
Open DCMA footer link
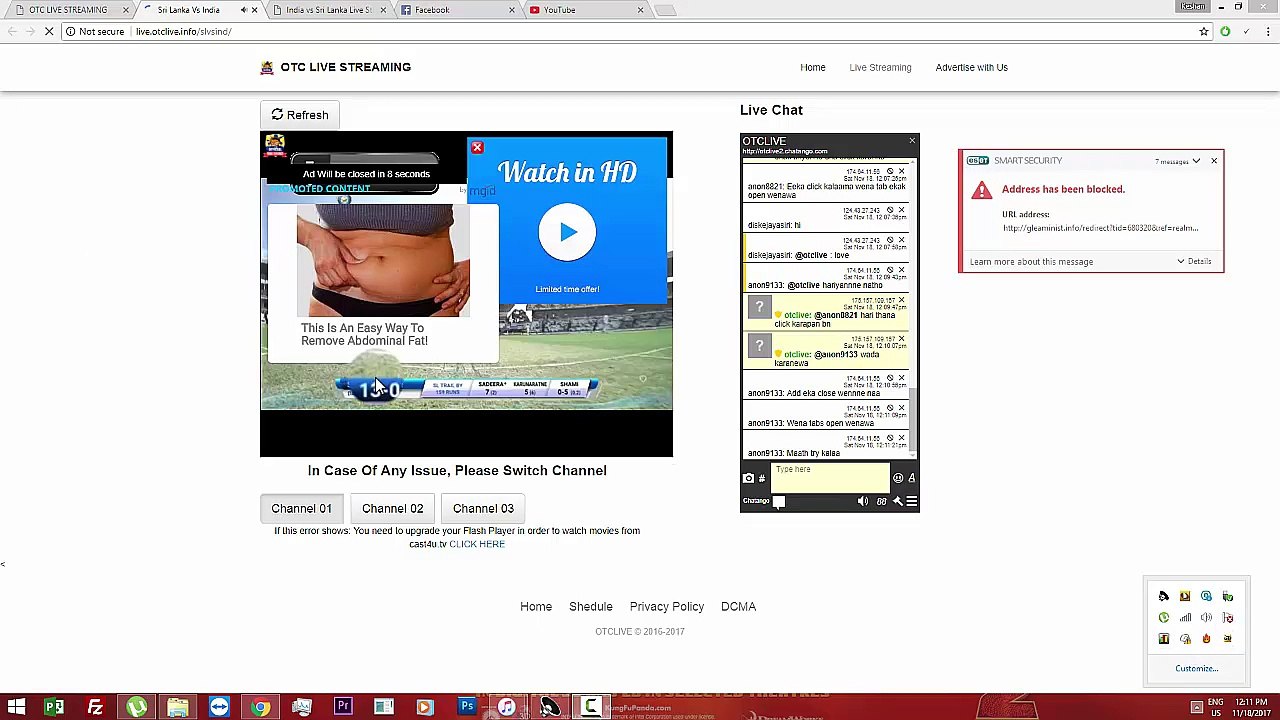pyautogui.click(x=738, y=606)
